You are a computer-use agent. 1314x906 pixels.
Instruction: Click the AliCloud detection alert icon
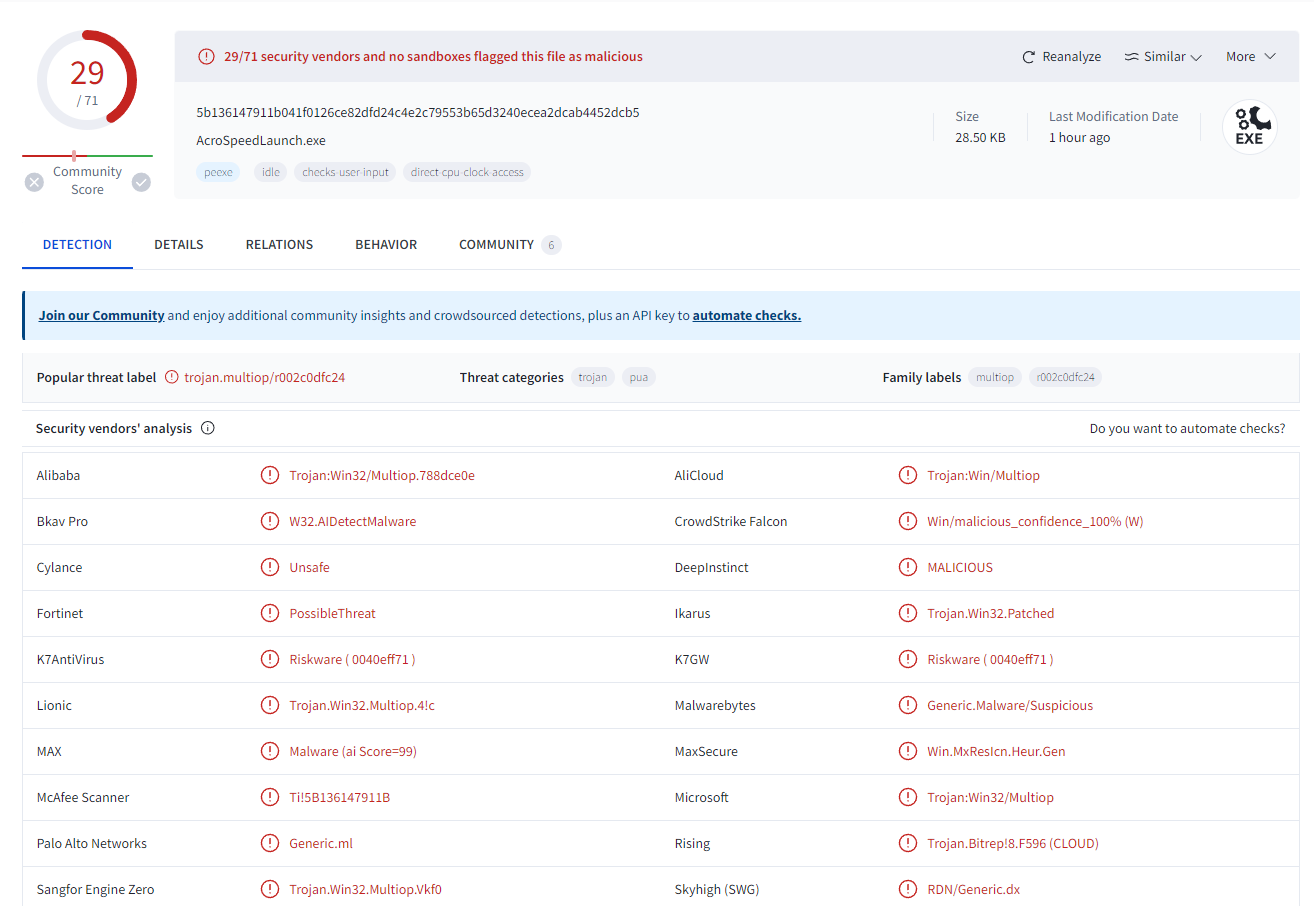908,475
